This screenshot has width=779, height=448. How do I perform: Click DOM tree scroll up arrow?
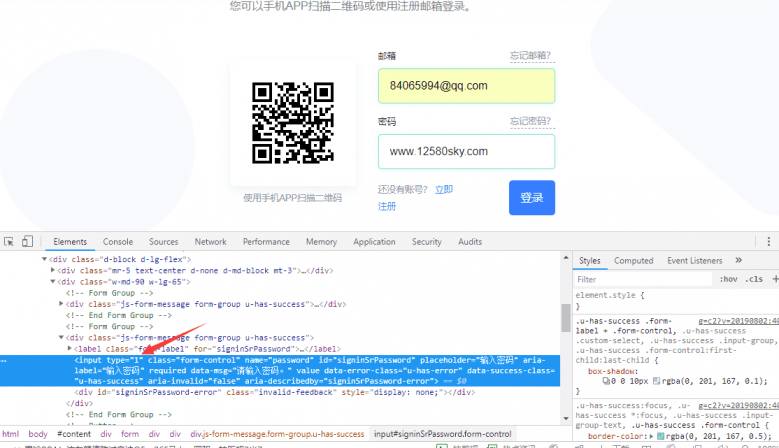coord(565,257)
